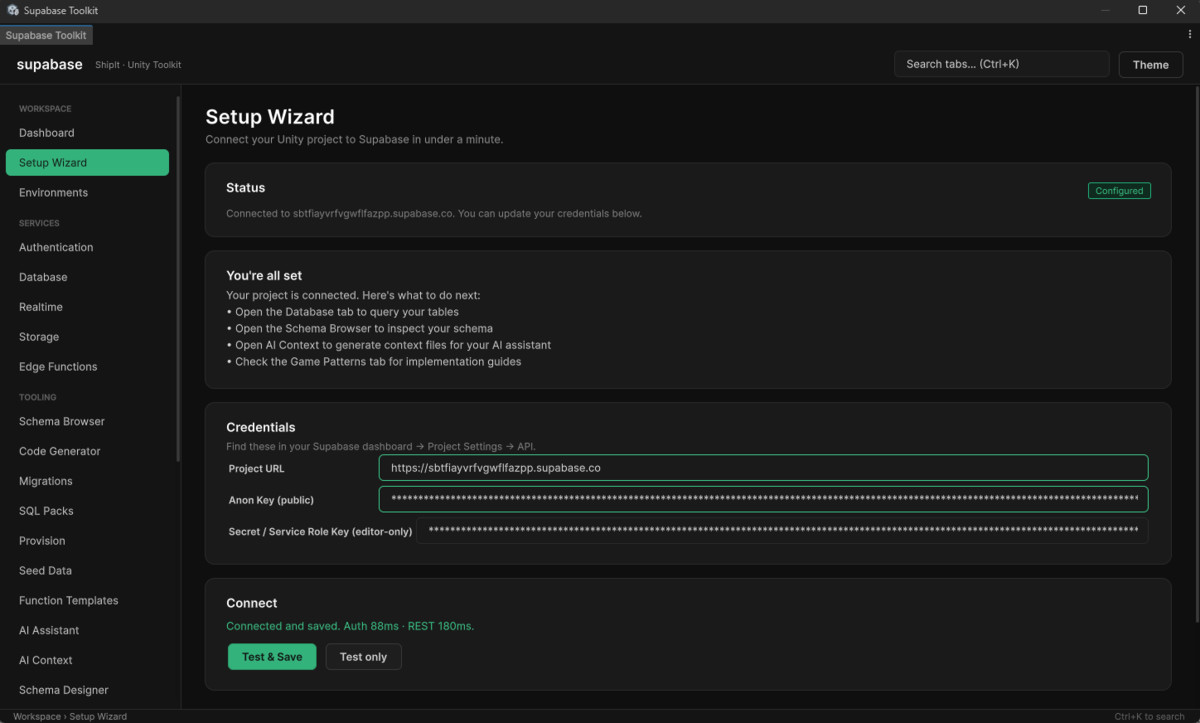Minimize the Supabase Toolkit window
The width and height of the screenshot is (1200, 723).
coord(1106,10)
